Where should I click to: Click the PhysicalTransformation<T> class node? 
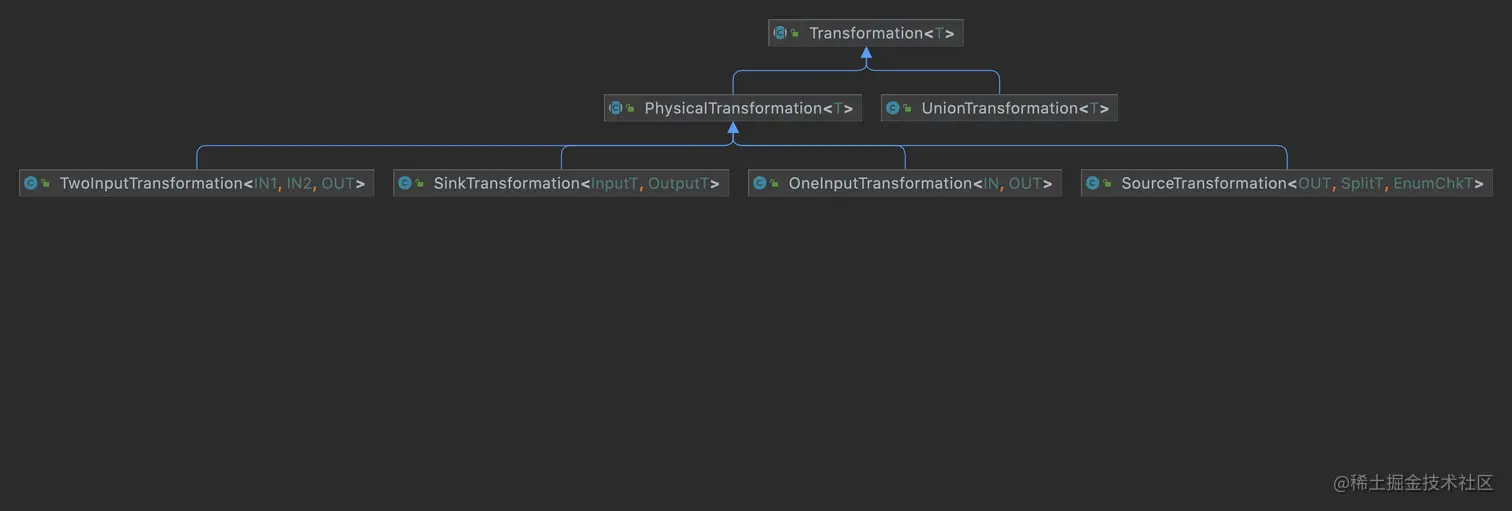tap(733, 108)
